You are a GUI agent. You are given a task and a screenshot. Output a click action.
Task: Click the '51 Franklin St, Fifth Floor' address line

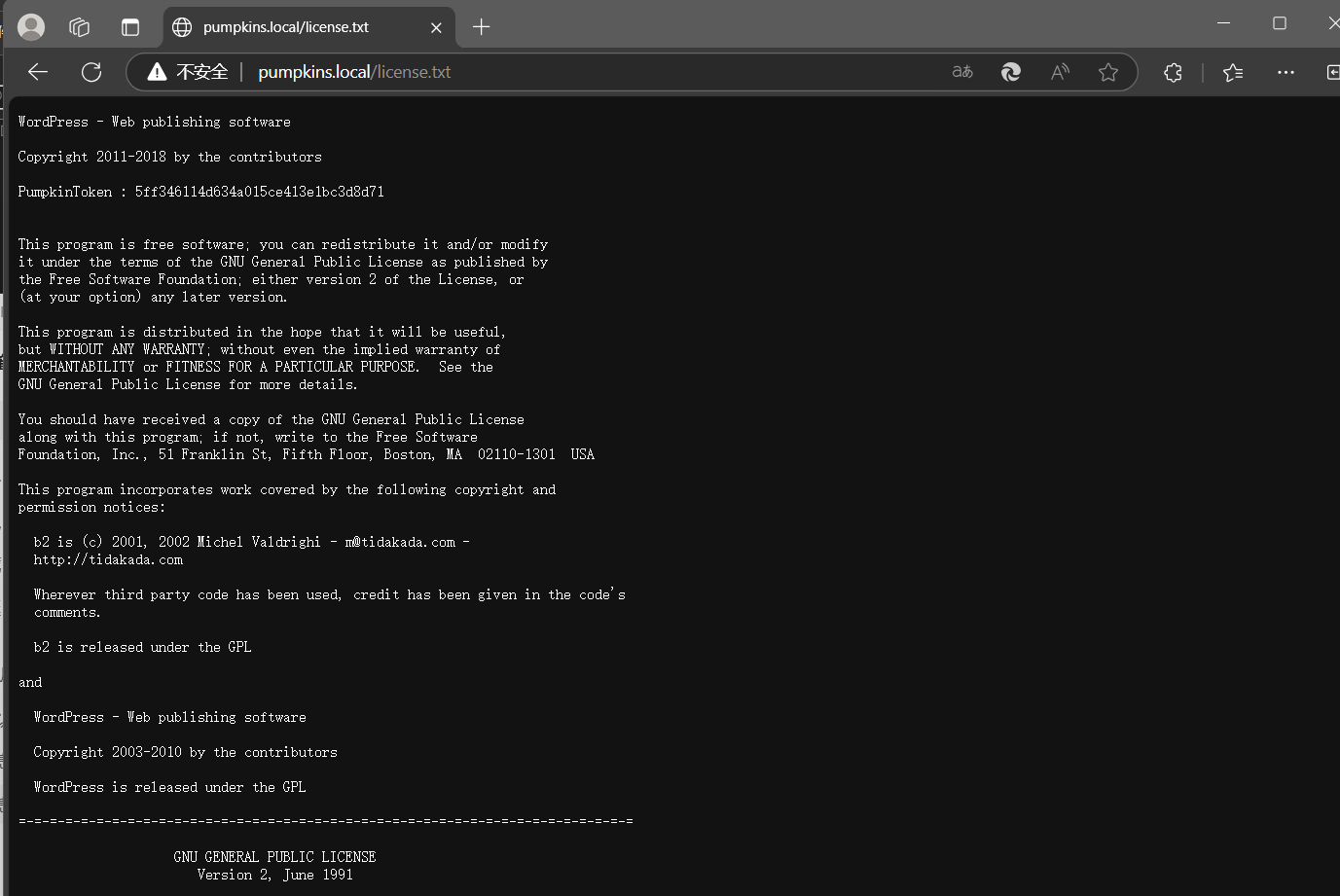pyautogui.click(x=306, y=454)
